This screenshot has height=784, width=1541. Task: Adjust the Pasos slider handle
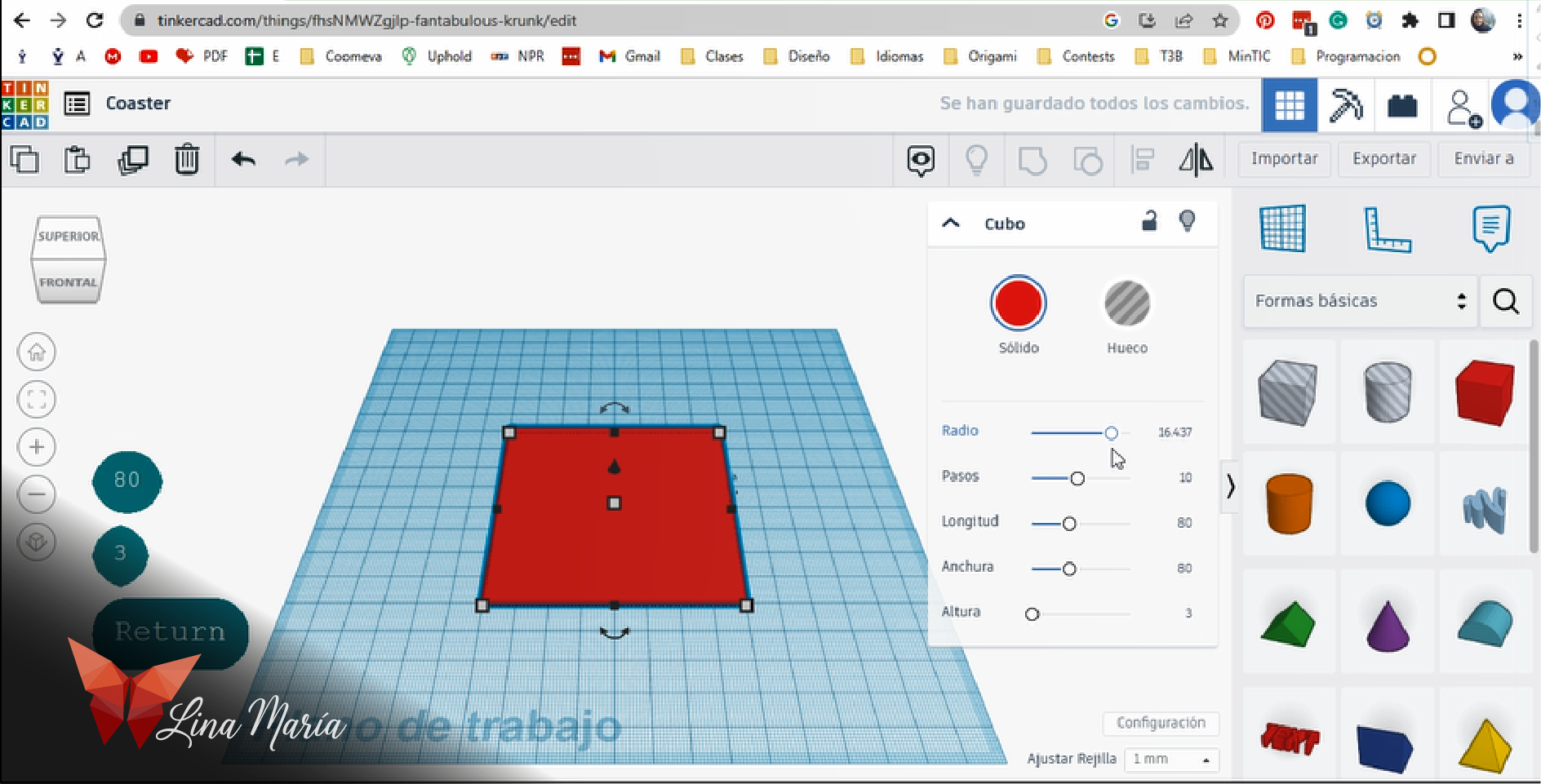pos(1077,479)
